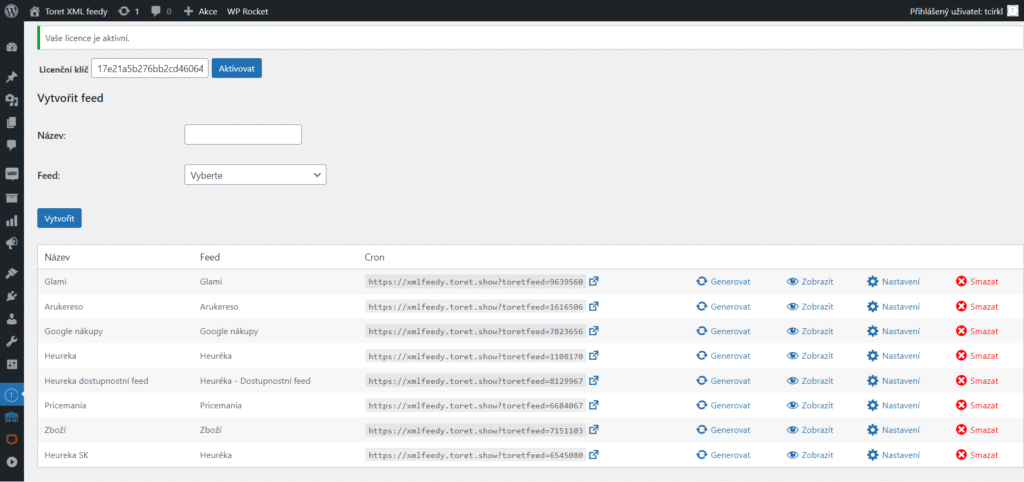Viewport: 1024px width, 482px height.
Task: Click the 'Název' table column header
Action: [x=57, y=257]
